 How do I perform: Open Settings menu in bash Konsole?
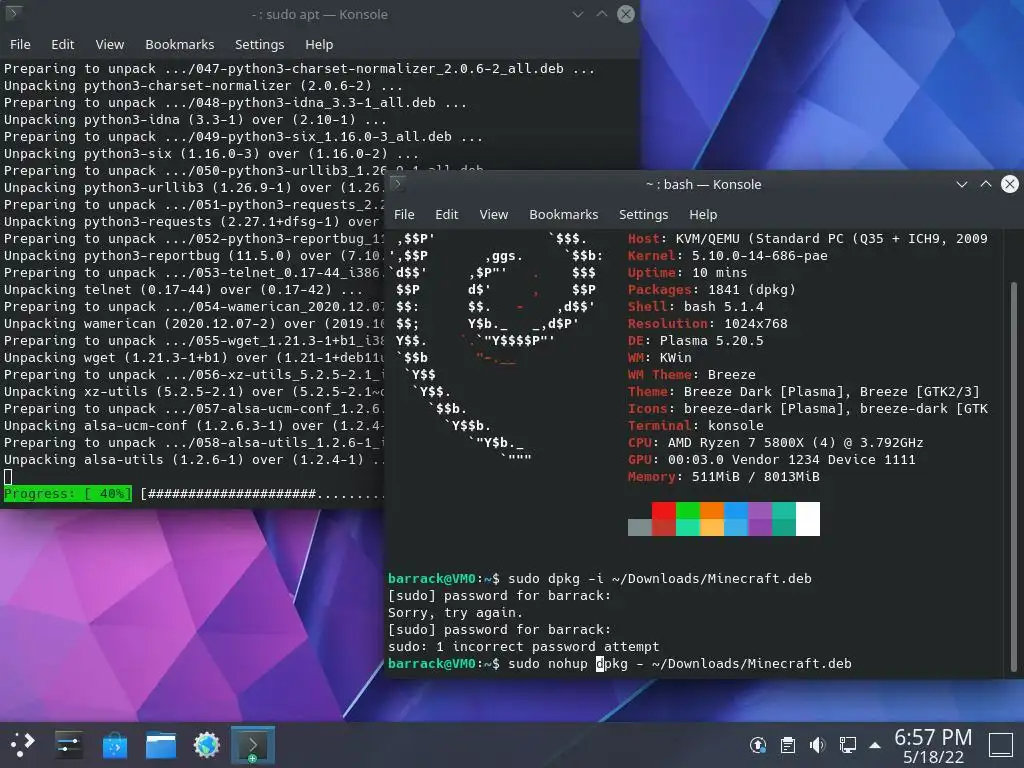click(643, 214)
